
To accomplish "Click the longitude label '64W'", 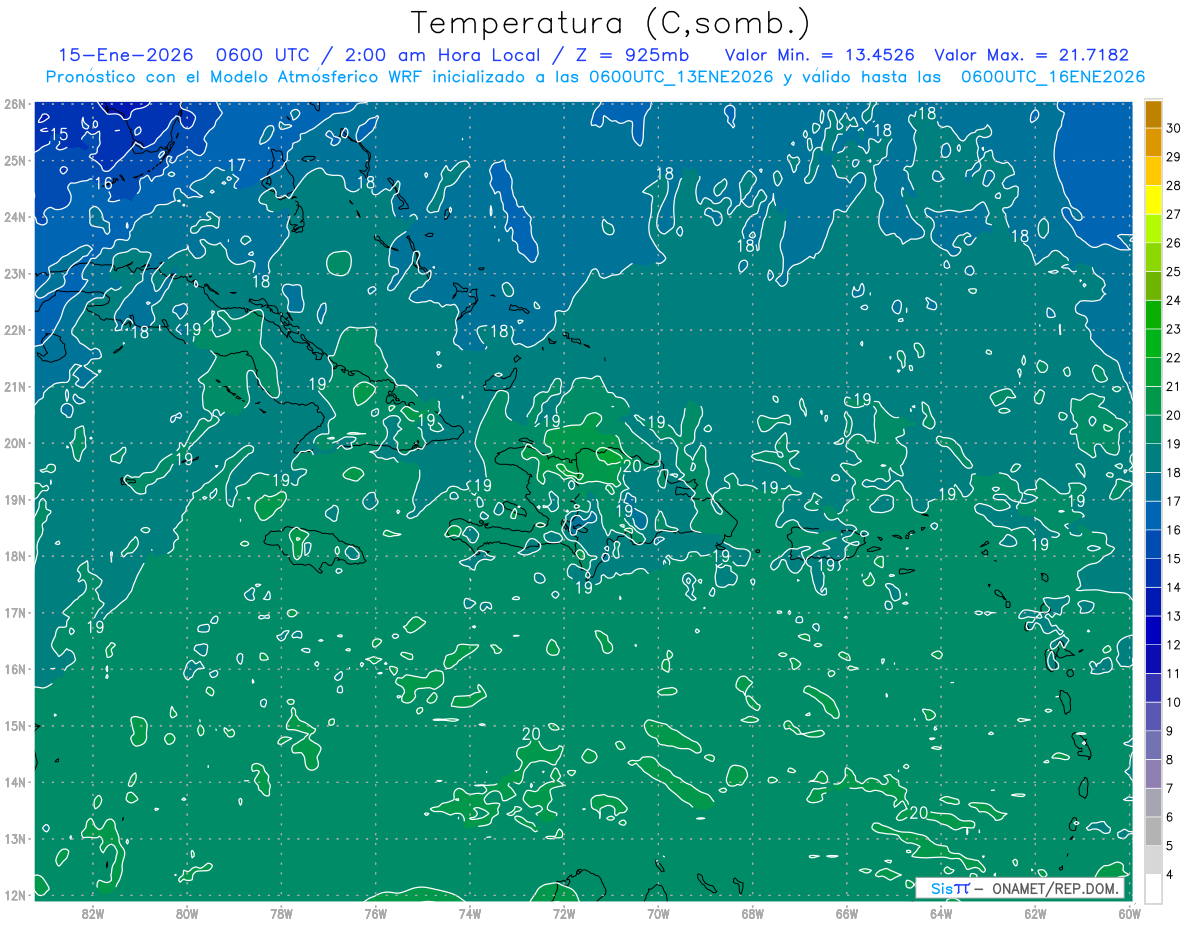I will pyautogui.click(x=941, y=913).
